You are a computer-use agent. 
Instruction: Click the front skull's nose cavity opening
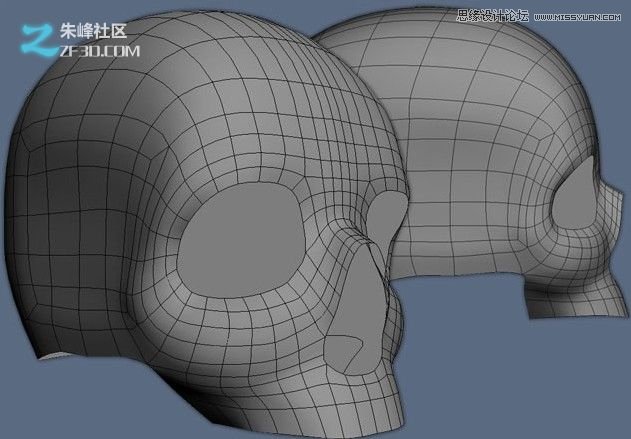(x=353, y=353)
